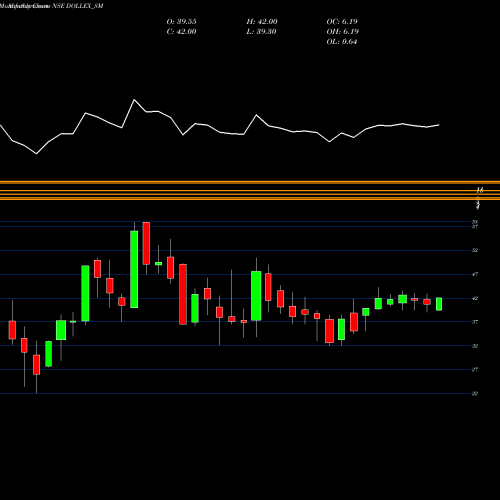Click the 57 price axis label
This screenshot has height=500, width=500.
click(475, 227)
